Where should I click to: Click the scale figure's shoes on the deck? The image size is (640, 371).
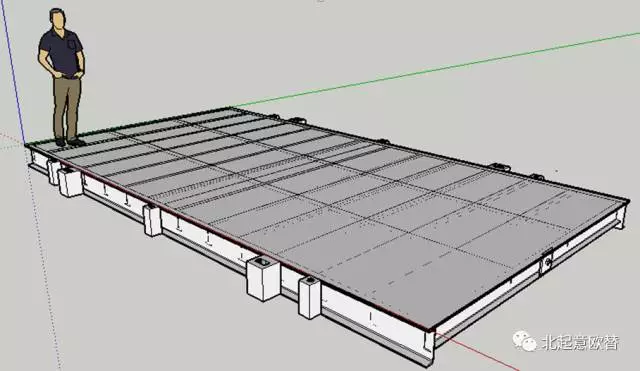coord(70,142)
